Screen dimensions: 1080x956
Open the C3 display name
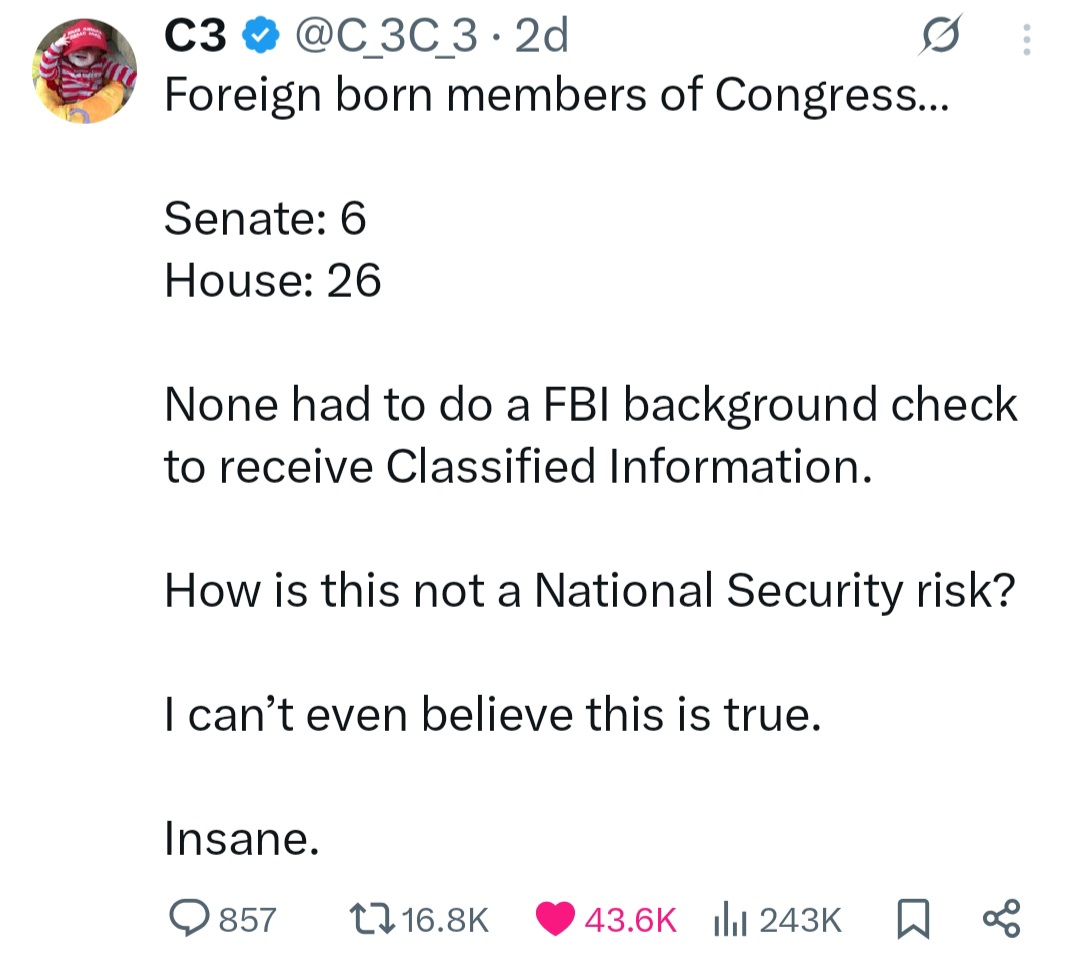point(196,38)
